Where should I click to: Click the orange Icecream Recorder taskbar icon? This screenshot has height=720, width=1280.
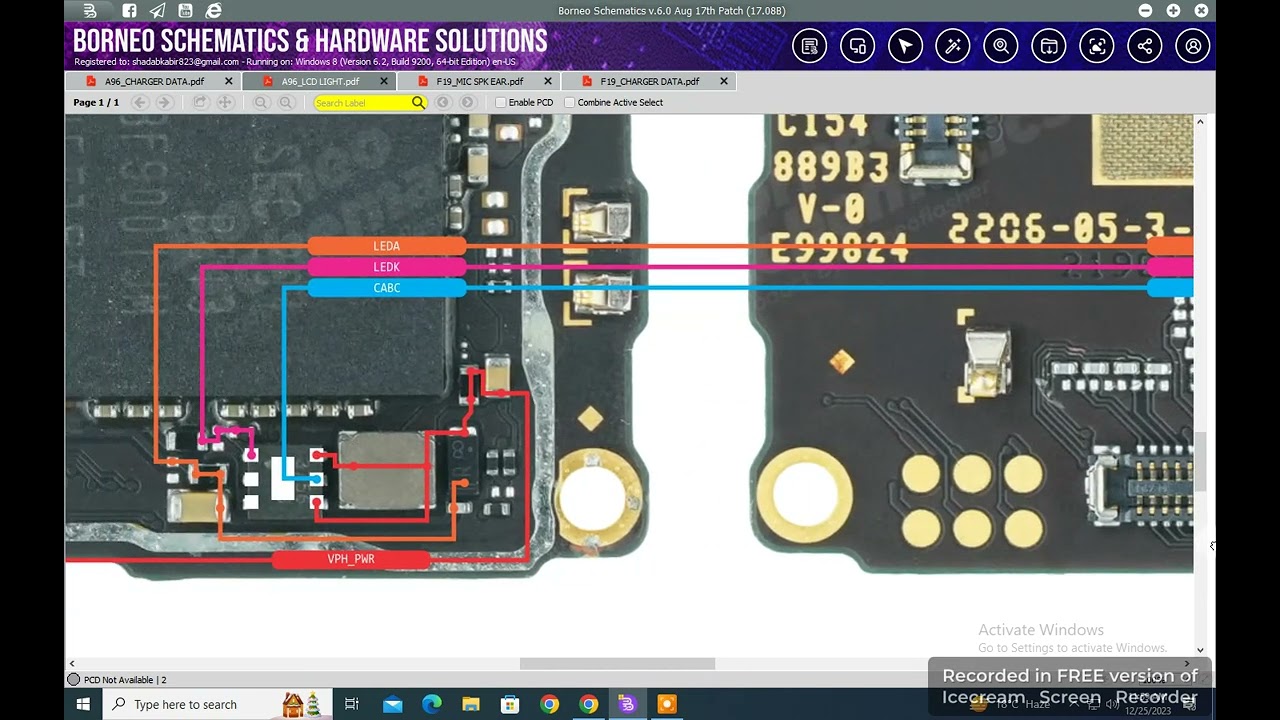(666, 704)
